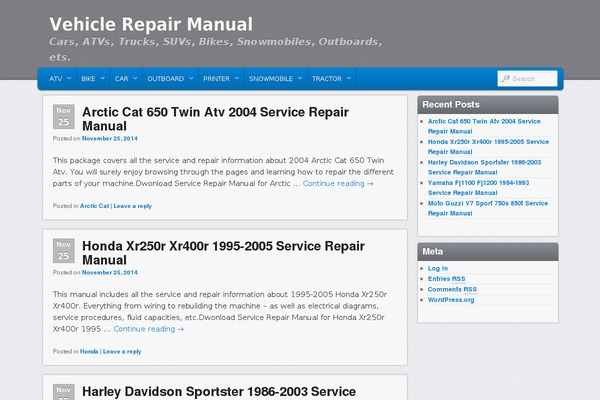Open the Arctic Cat category link
Screen dimensions: 600x400
(x=95, y=206)
